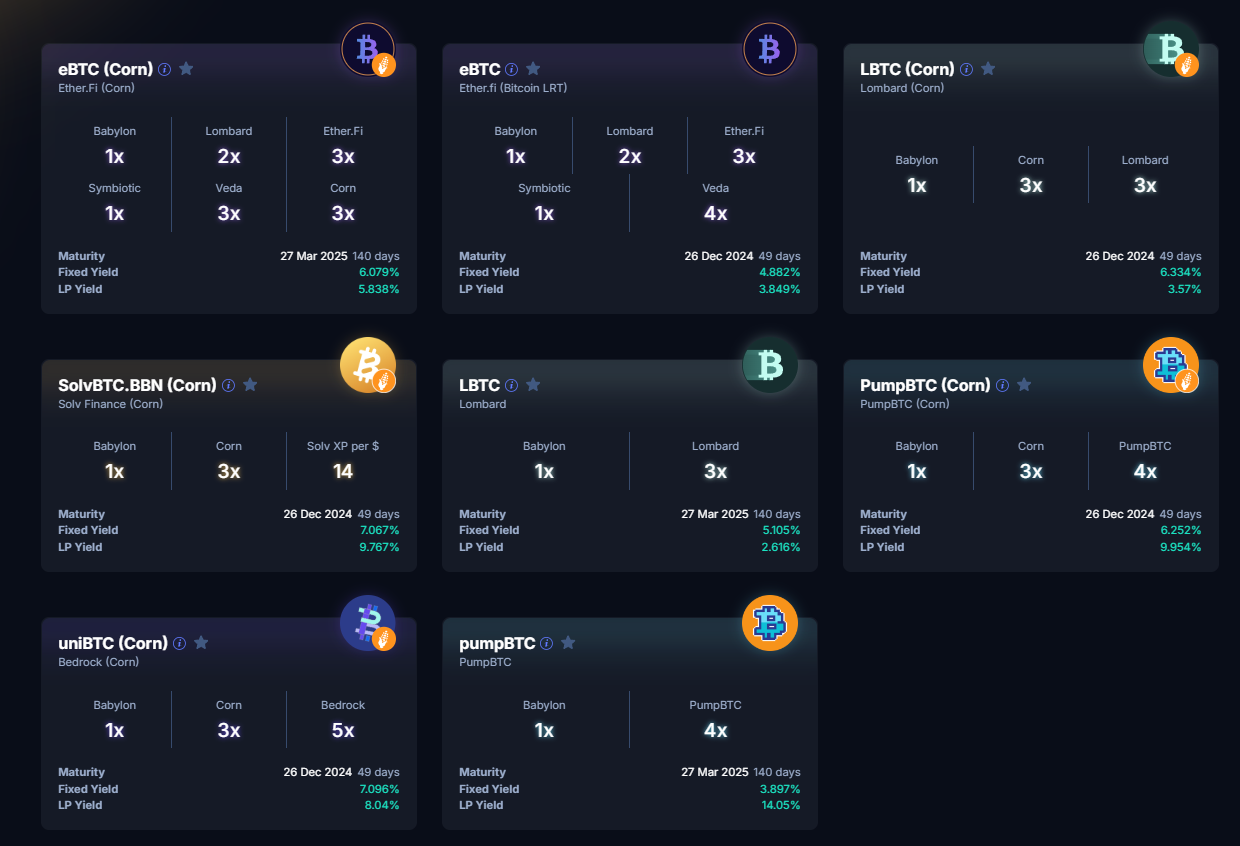Viewport: 1240px width, 846px height.
Task: Click the info icon beside pumpBTC title
Action: (x=546, y=643)
